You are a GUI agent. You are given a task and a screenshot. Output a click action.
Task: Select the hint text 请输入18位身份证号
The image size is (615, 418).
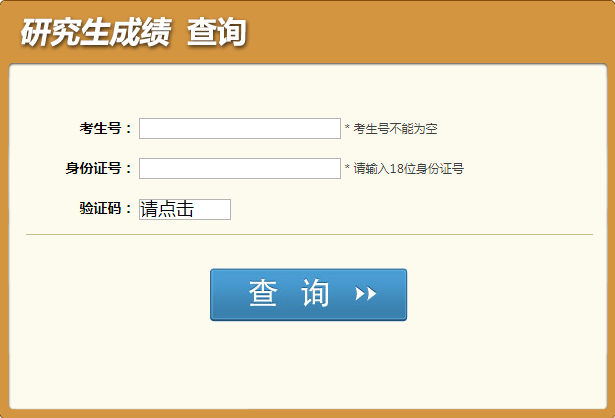[x=409, y=169]
